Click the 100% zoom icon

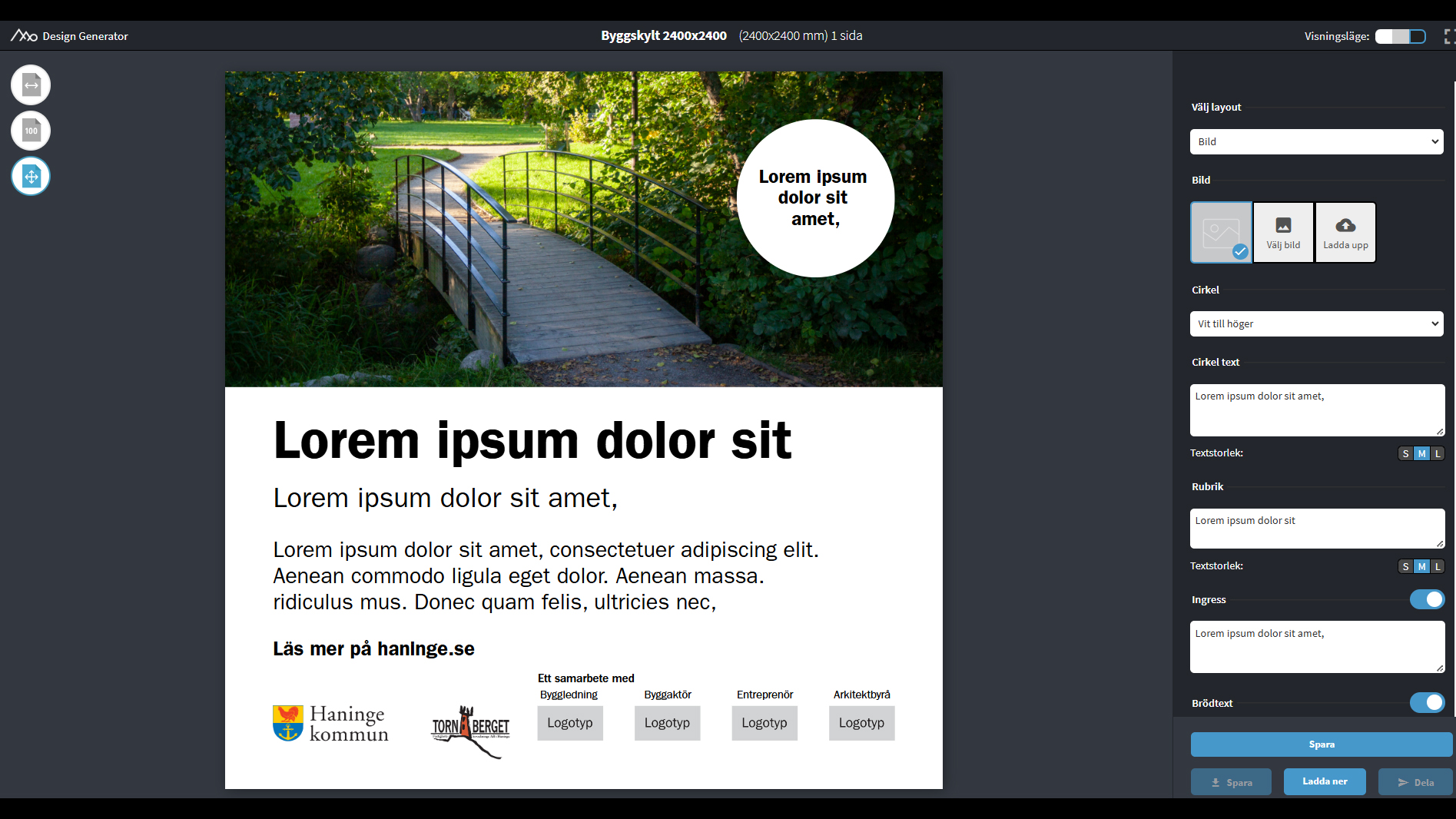point(31,131)
